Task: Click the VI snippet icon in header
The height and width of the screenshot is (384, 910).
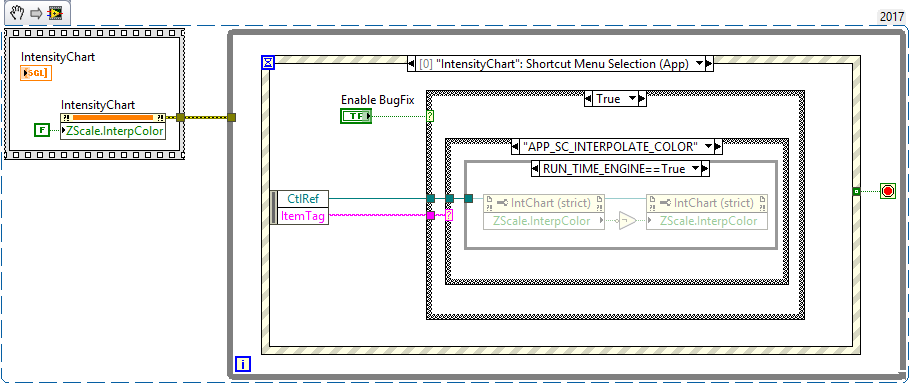Action: tap(56, 13)
